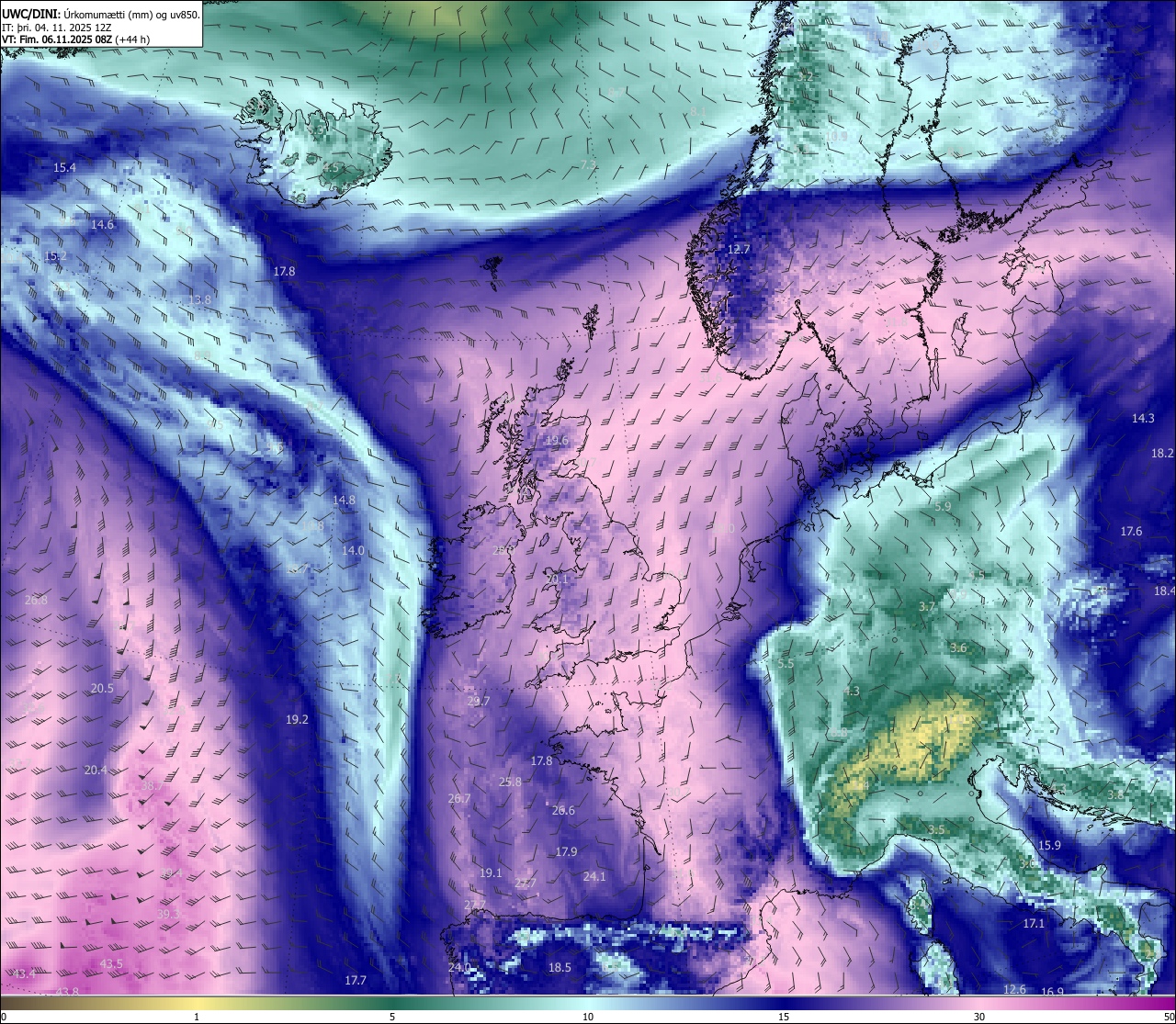Click the map value "26.8"

pos(36,600)
